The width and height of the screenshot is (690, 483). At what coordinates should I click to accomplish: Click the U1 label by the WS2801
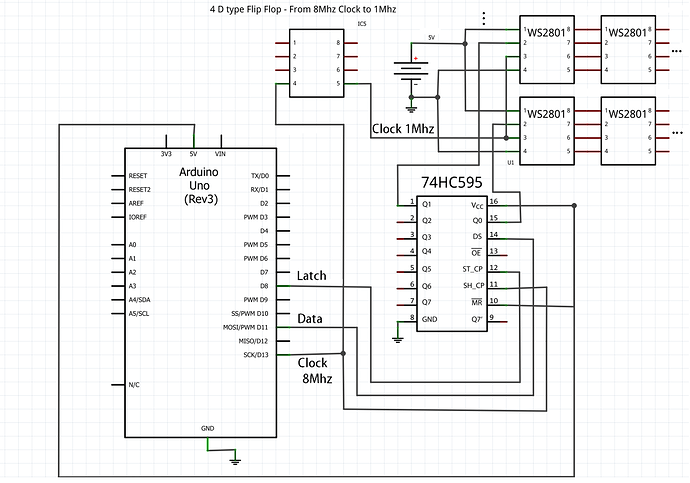click(510, 162)
